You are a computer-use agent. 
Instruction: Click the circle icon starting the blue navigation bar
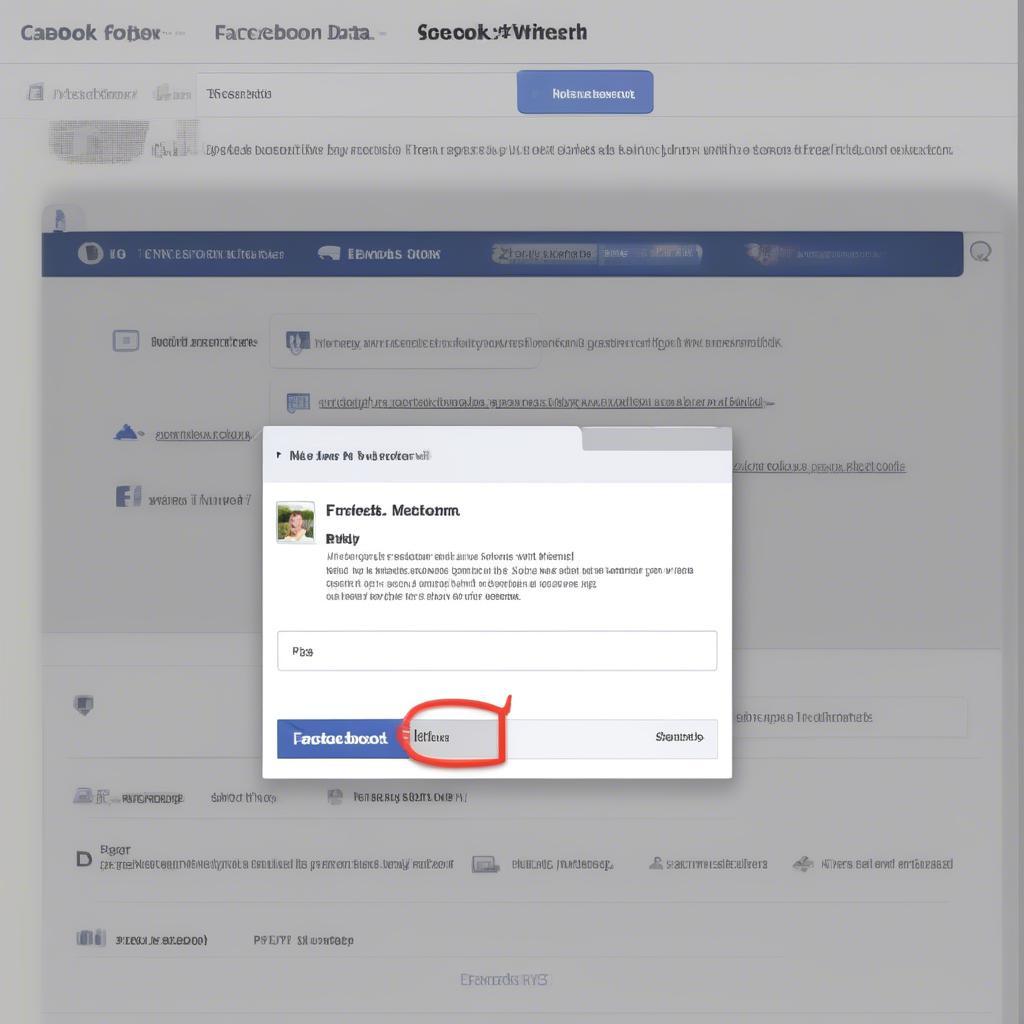click(90, 253)
